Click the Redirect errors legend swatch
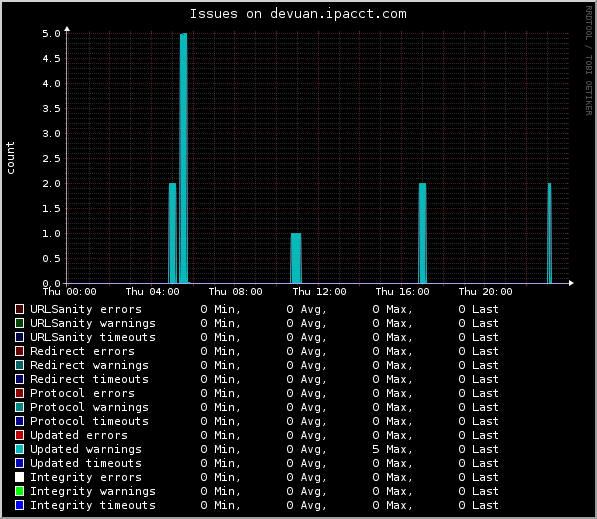Viewport: 597px width, 519px height. [19, 351]
